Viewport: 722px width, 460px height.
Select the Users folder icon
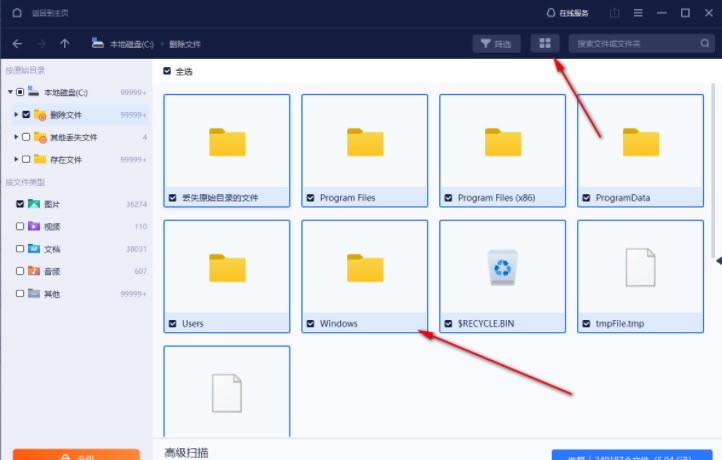(x=227, y=268)
